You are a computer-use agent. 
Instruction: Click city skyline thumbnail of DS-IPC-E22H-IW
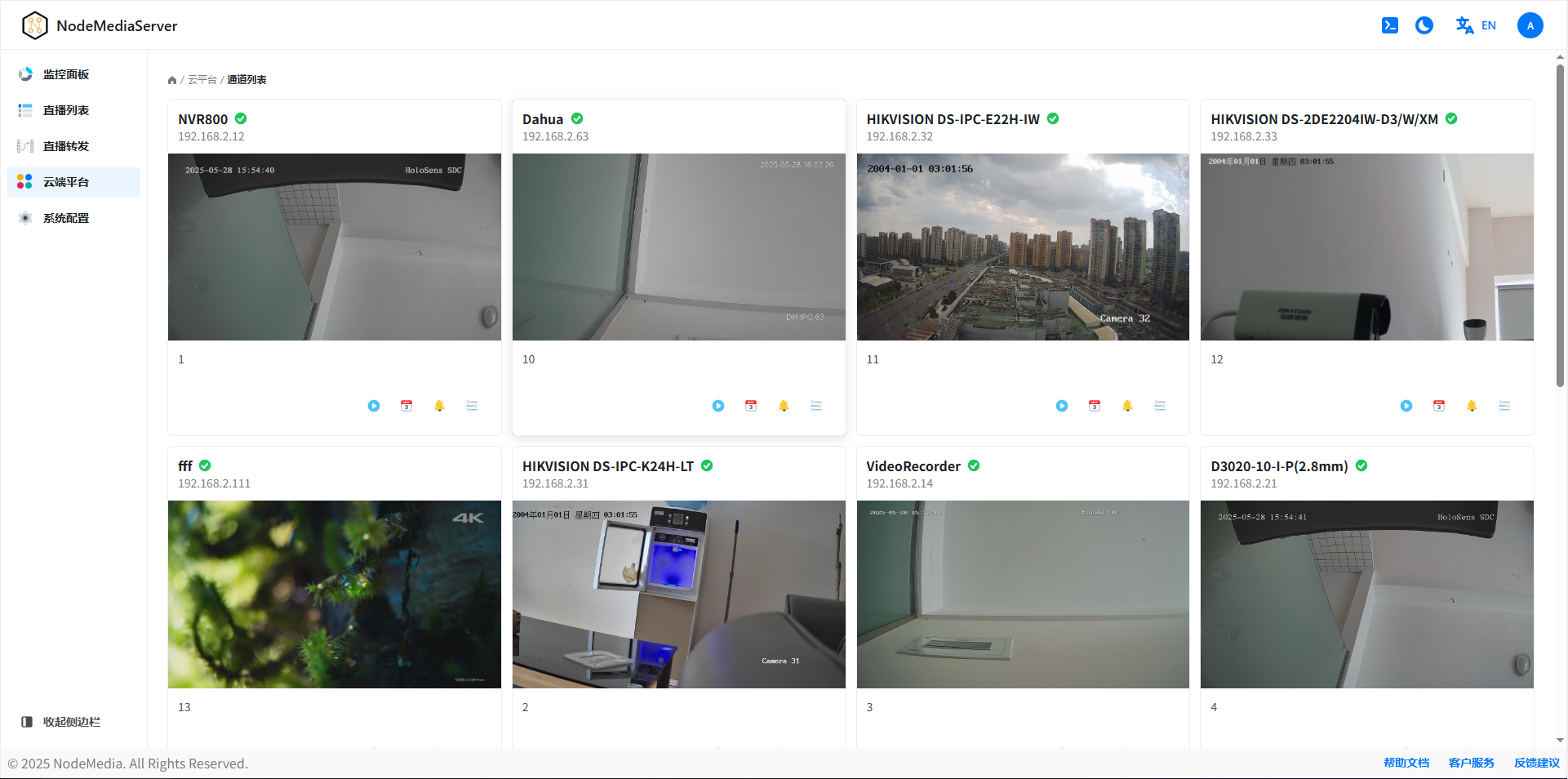(1023, 247)
